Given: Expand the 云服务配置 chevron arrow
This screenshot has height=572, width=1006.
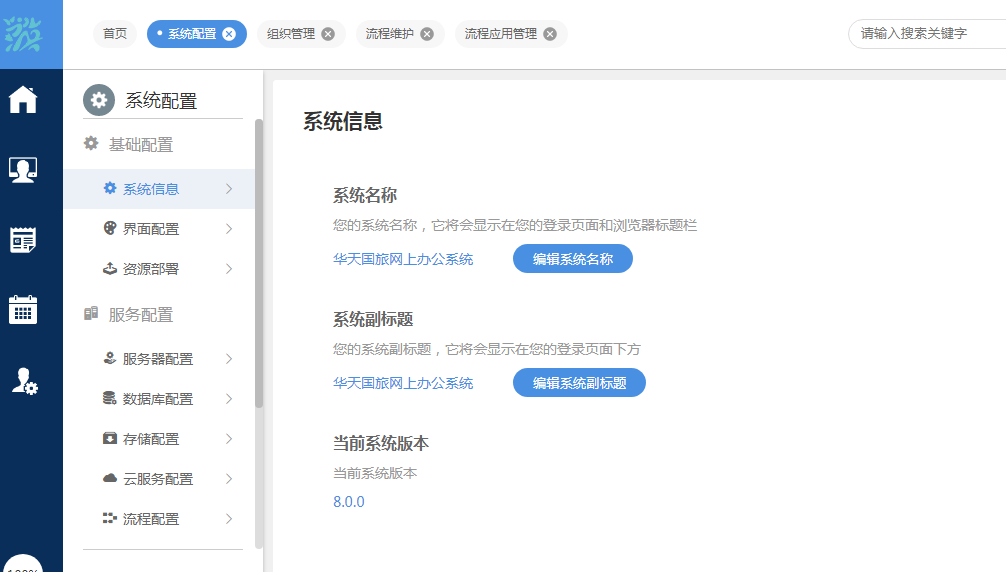Looking at the screenshot, I should [229, 479].
